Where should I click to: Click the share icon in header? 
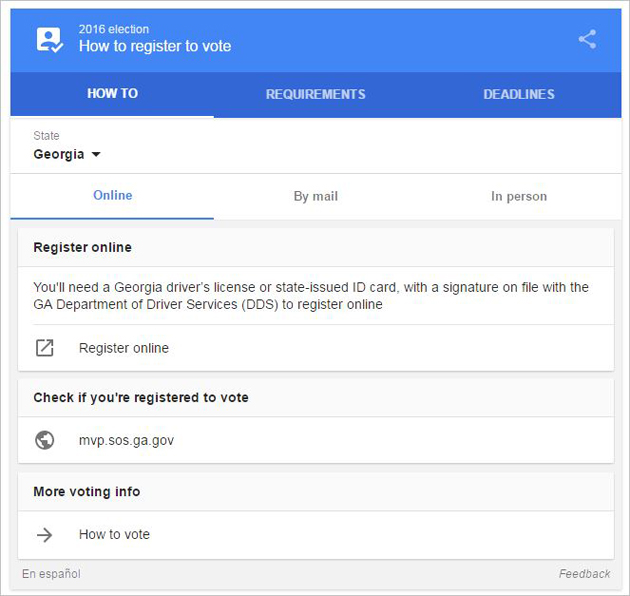[587, 39]
